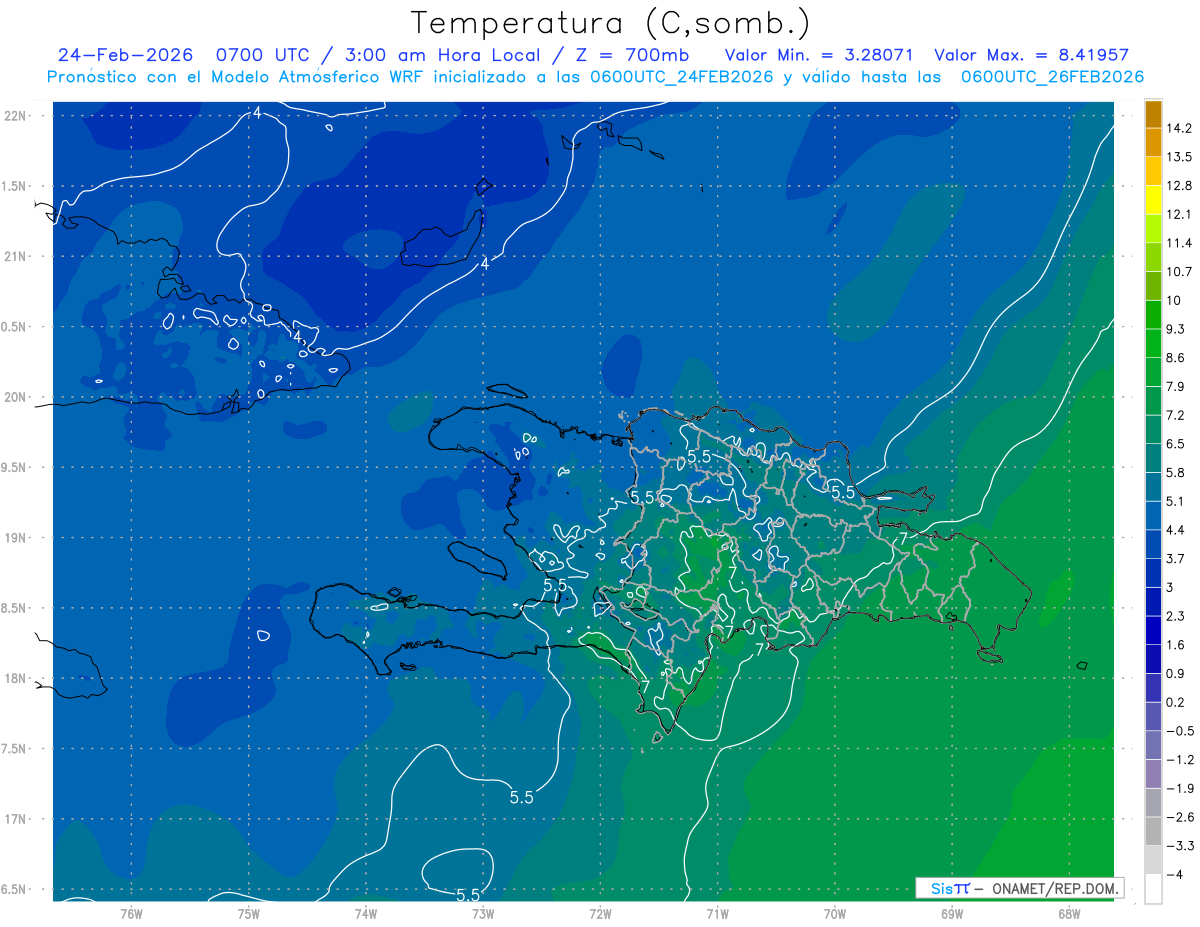Click the 17N latitude label
The image size is (1200, 927).
14,820
